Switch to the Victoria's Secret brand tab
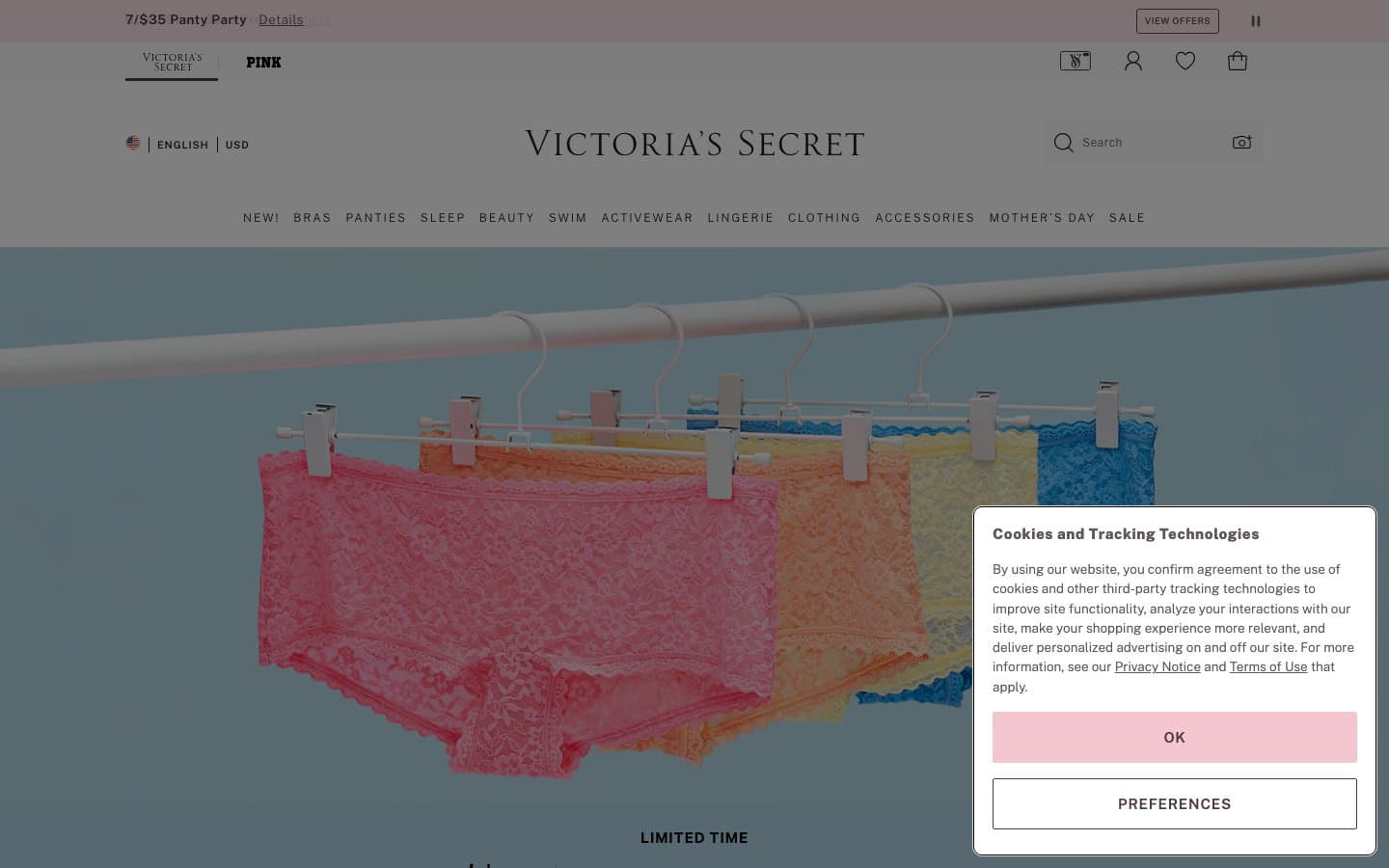 click(172, 62)
